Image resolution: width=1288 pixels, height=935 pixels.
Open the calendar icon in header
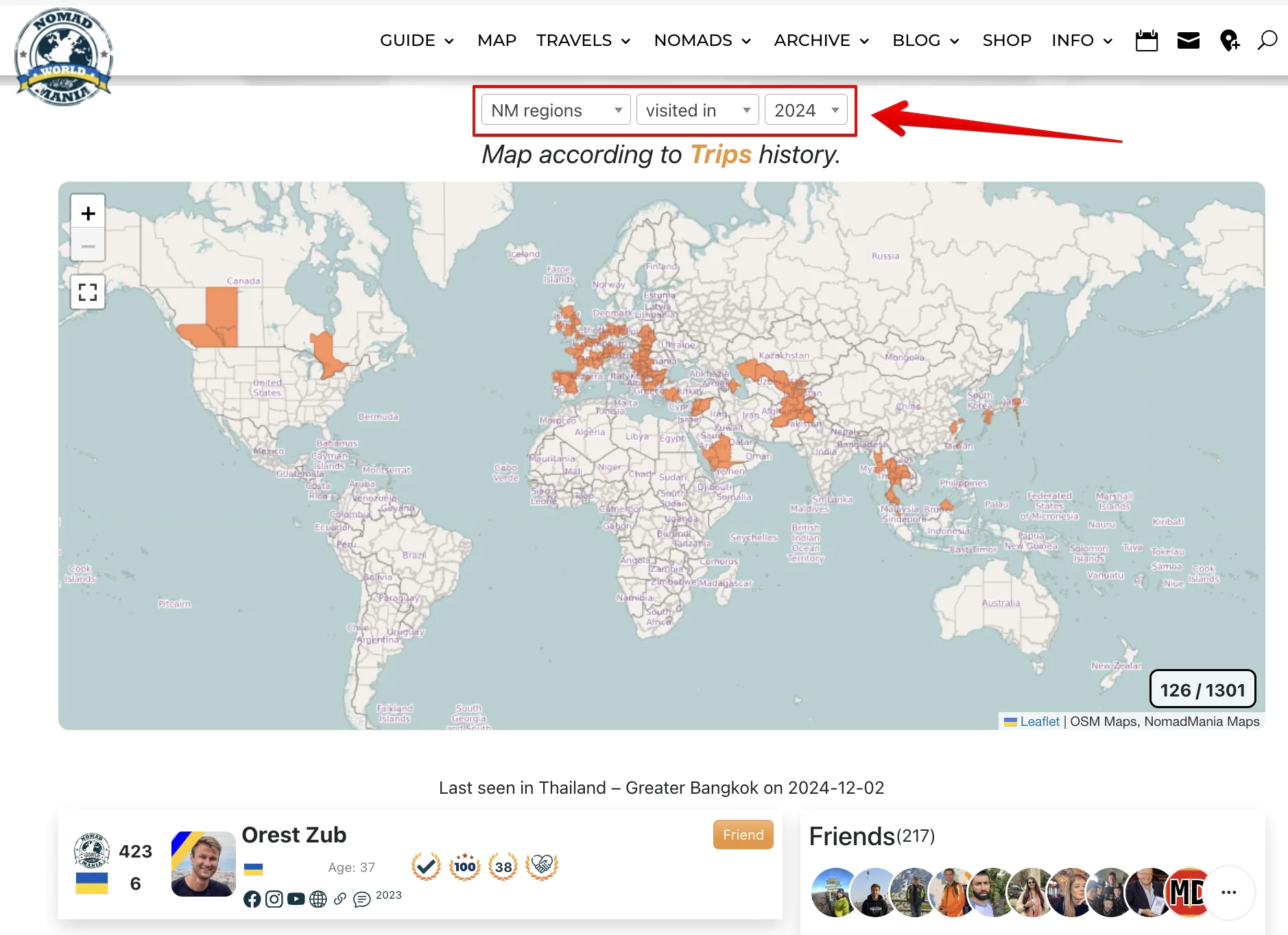(1146, 40)
